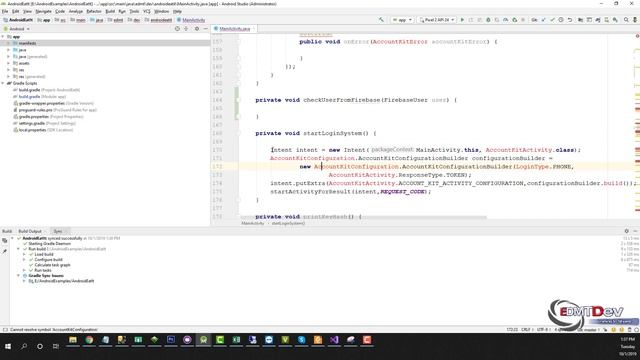The width and height of the screenshot is (640, 360).
Task: Switch to the Sync tab
Action: (x=58, y=231)
